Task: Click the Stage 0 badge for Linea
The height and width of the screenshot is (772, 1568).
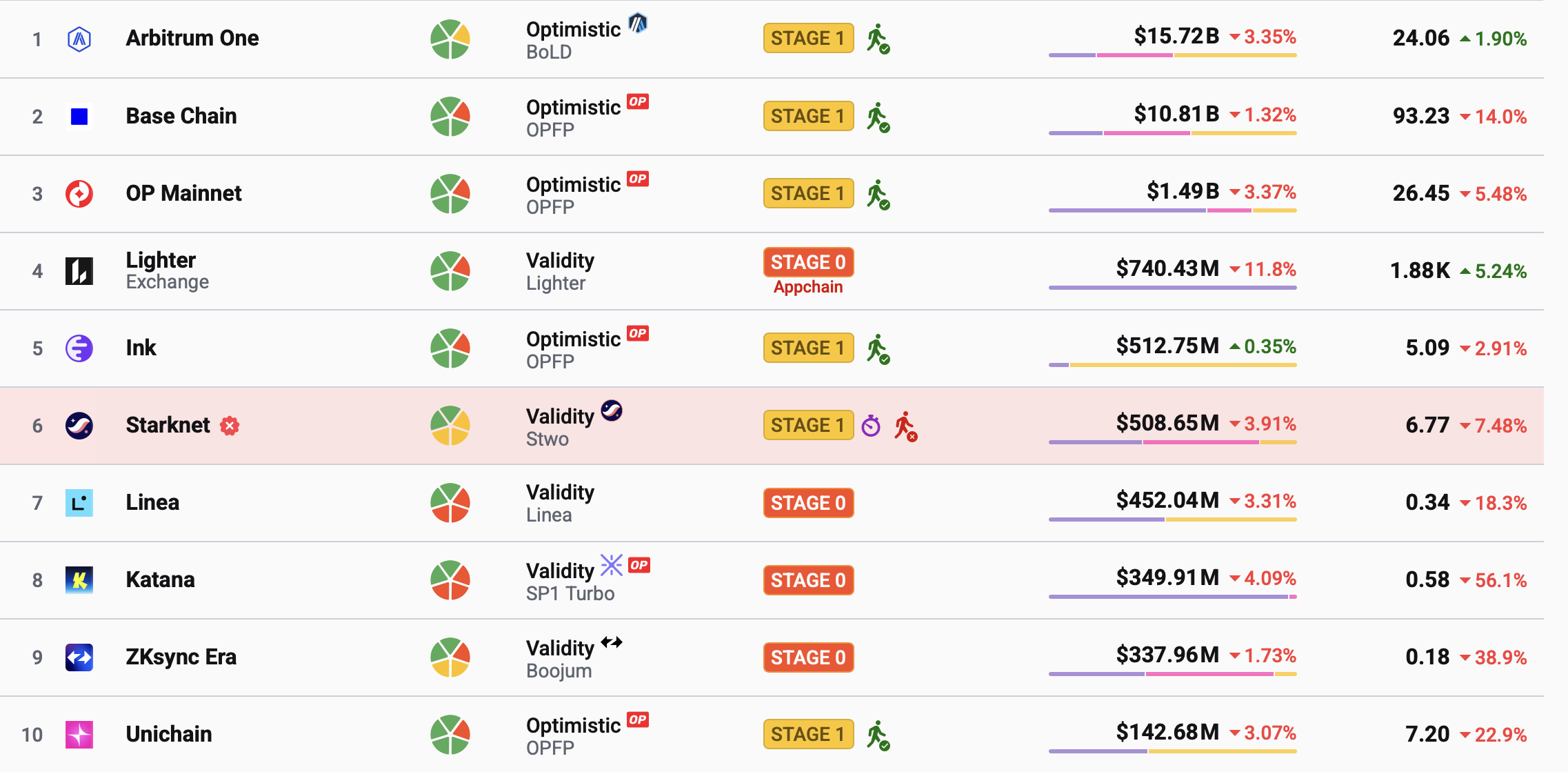Action: (808, 503)
